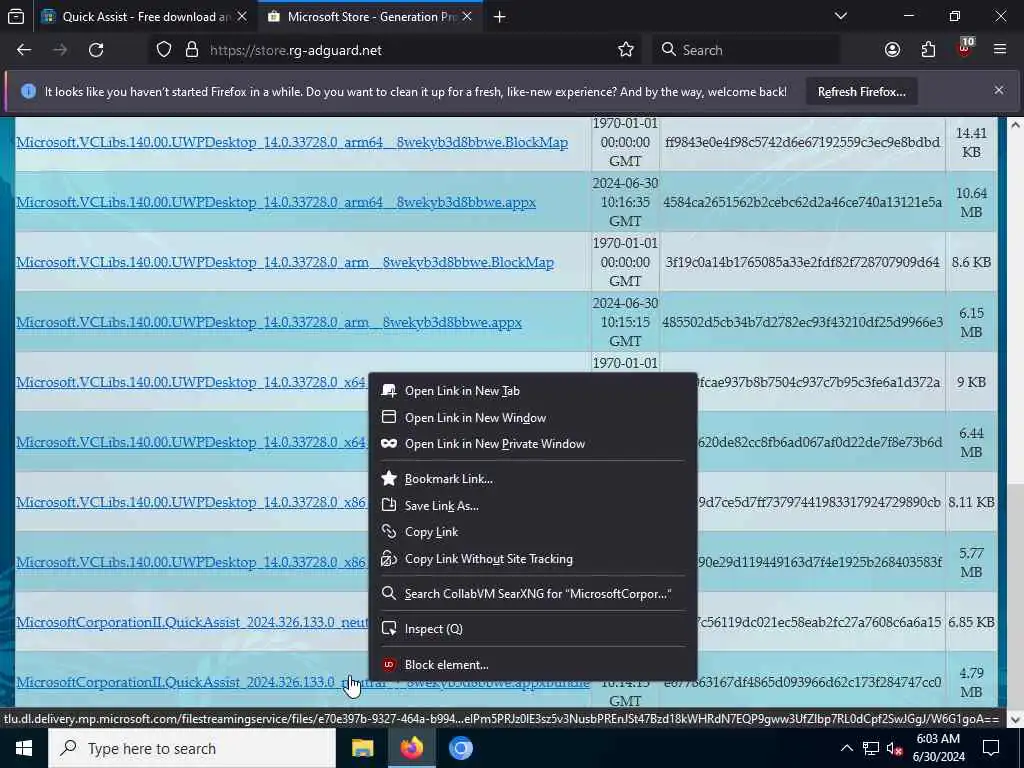Click scrollbar down arrow
The height and width of the screenshot is (768, 1024).
coord(1015,719)
